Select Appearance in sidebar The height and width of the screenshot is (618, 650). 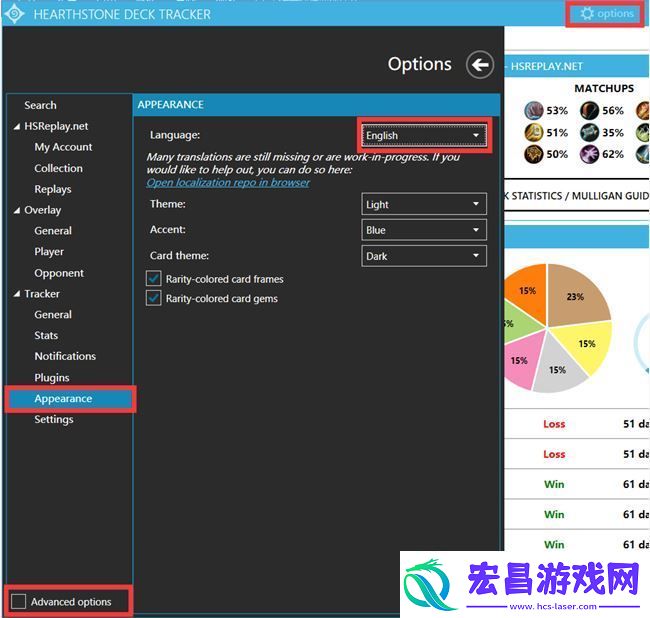tap(70, 399)
